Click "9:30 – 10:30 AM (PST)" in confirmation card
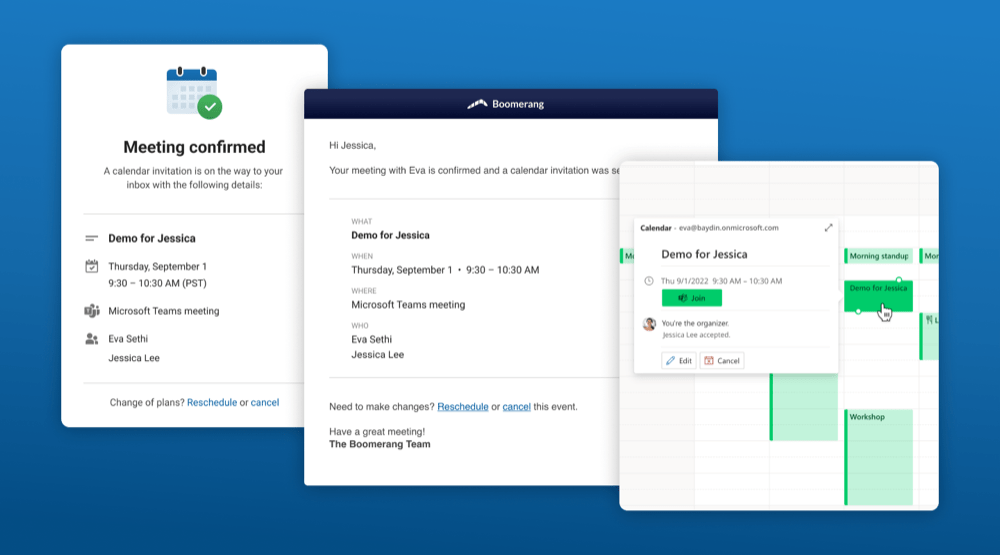 pyautogui.click(x=158, y=283)
